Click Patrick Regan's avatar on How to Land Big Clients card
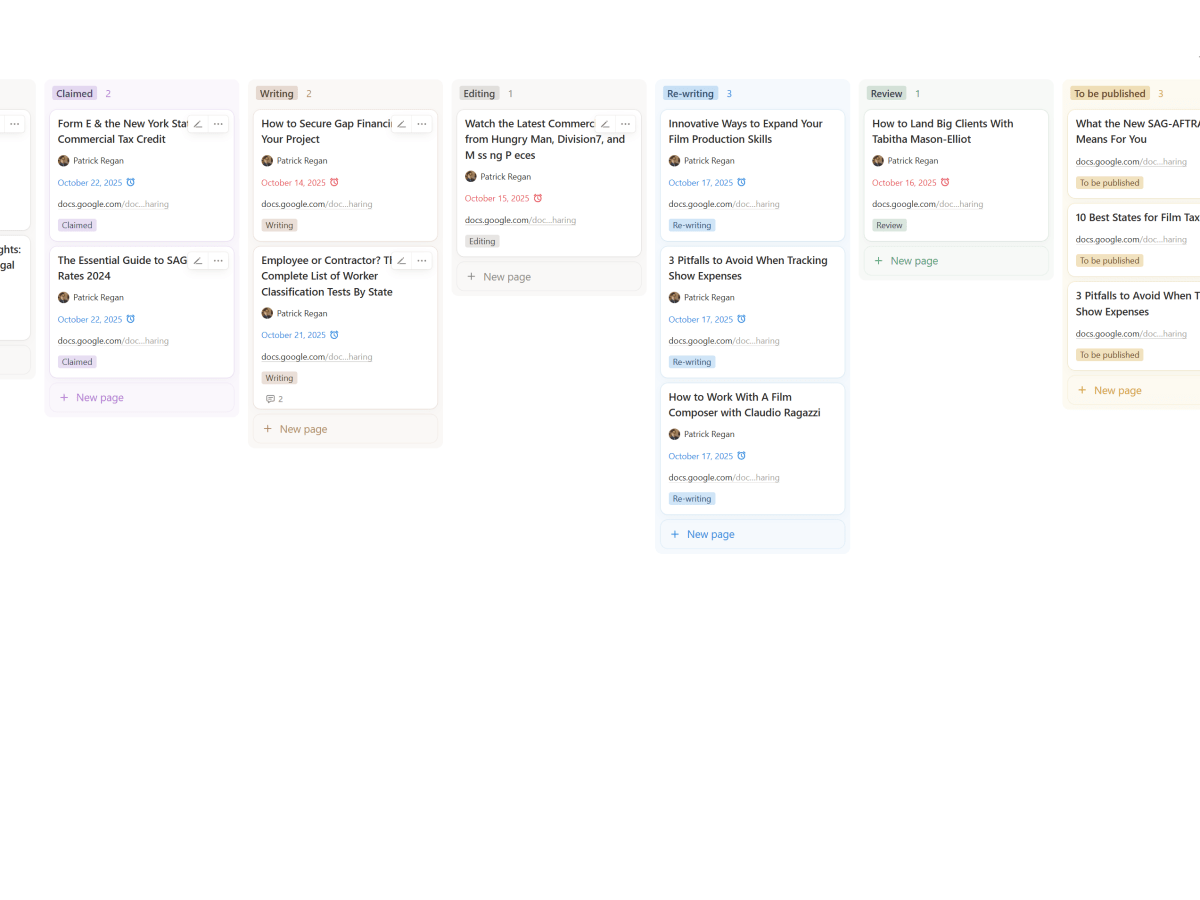Image resolution: width=1200 pixels, height=900 pixels. tap(877, 160)
